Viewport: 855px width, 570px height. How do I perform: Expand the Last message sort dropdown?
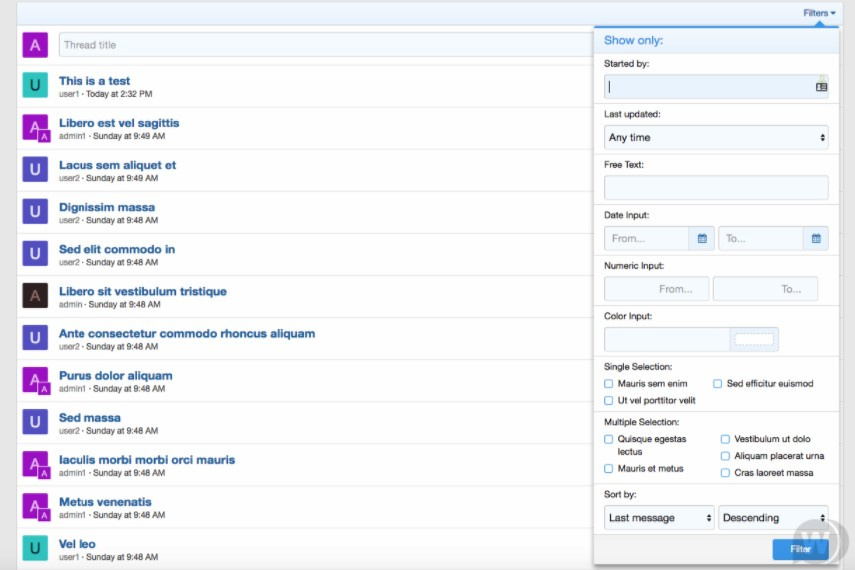(659, 518)
